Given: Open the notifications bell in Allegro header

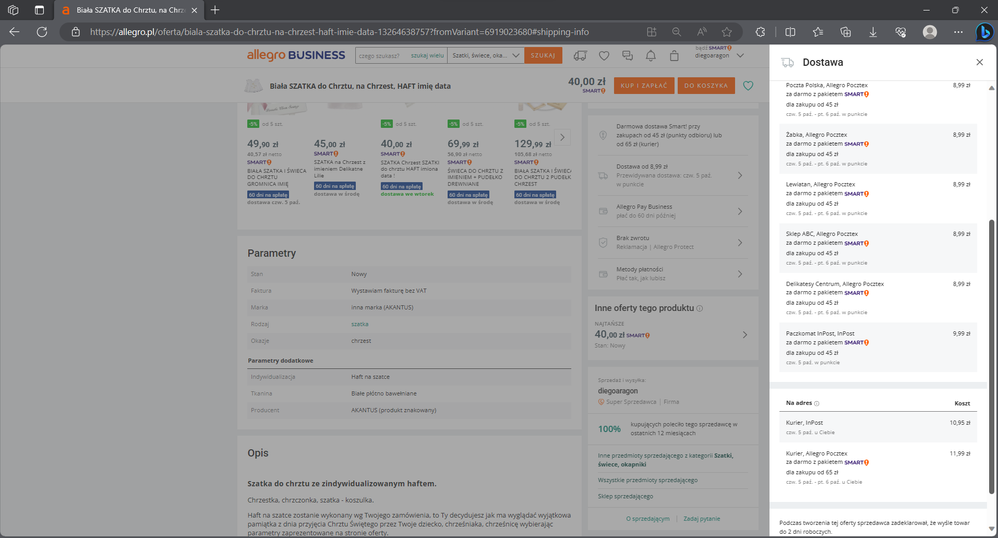Looking at the screenshot, I should 651,56.
